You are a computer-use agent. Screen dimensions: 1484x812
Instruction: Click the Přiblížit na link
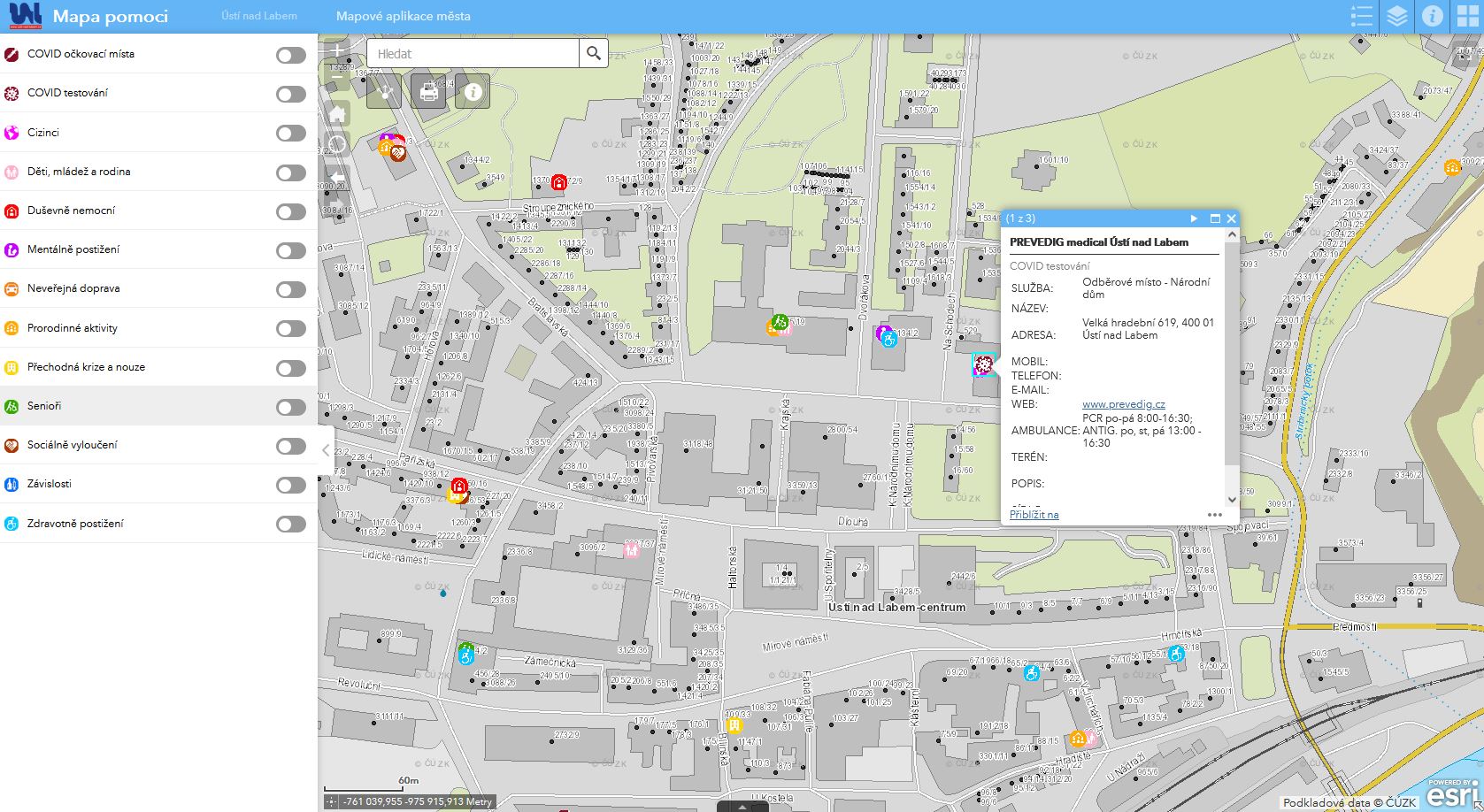coord(1034,515)
